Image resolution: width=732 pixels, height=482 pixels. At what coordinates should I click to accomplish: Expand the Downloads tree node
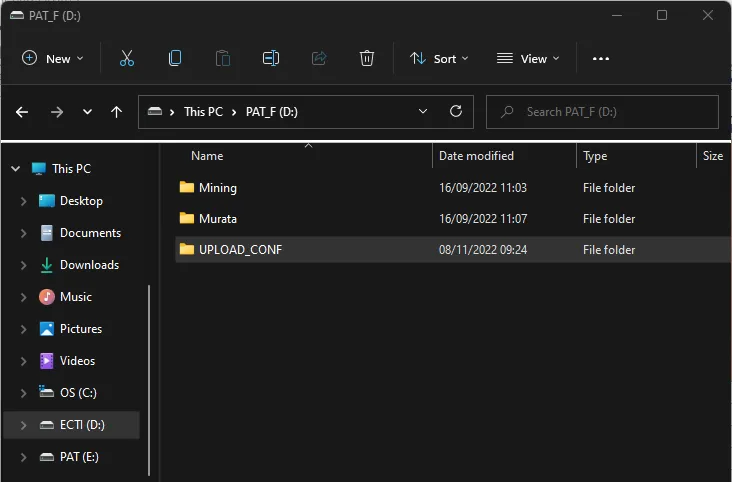(23, 265)
